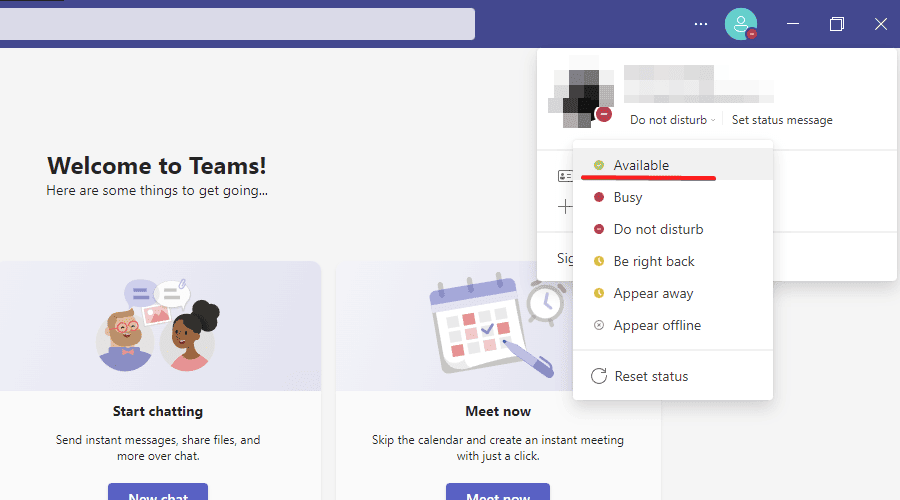Click the search bar at the top
Screen dimensions: 900x500
[x=237, y=24]
